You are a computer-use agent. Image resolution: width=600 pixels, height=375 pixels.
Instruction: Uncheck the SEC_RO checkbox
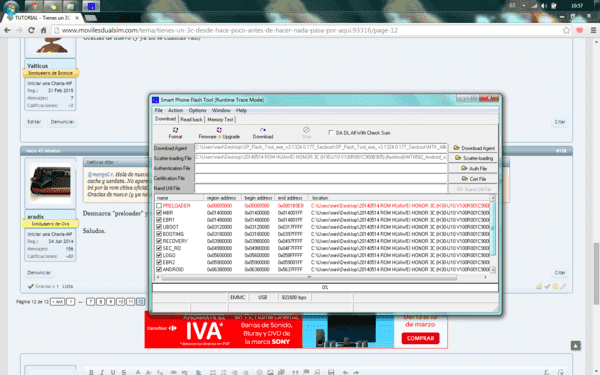(159, 248)
